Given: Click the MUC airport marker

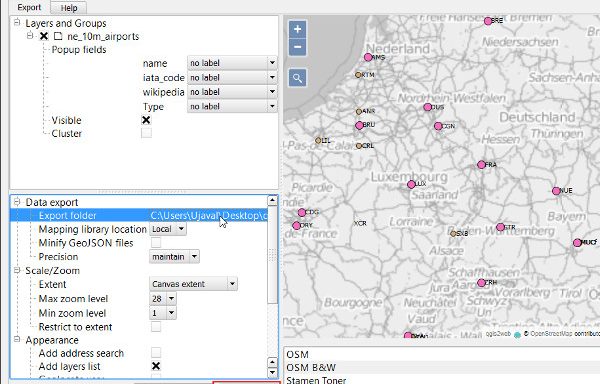Looking at the screenshot, I should coord(577,242).
